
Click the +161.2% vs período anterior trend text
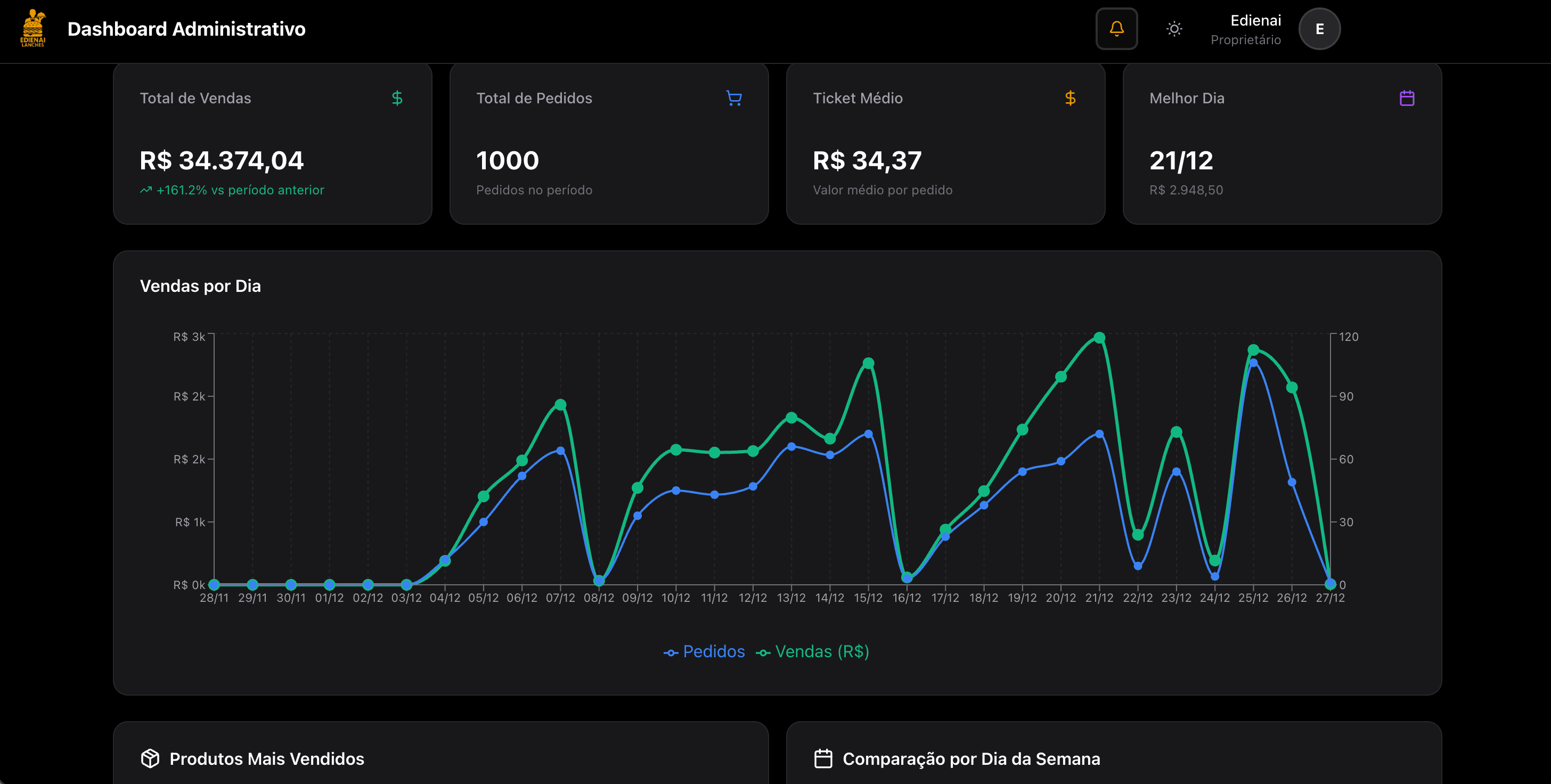240,190
